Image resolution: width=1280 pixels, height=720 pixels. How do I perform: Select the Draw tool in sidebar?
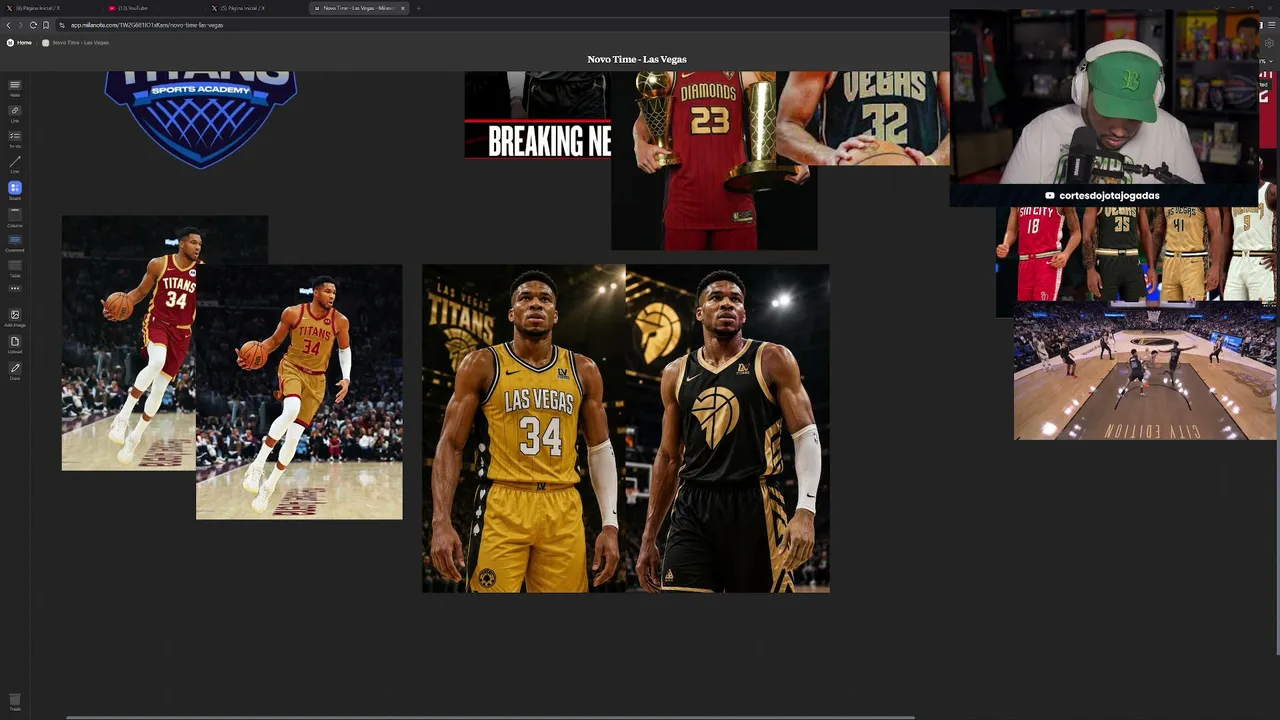point(15,370)
